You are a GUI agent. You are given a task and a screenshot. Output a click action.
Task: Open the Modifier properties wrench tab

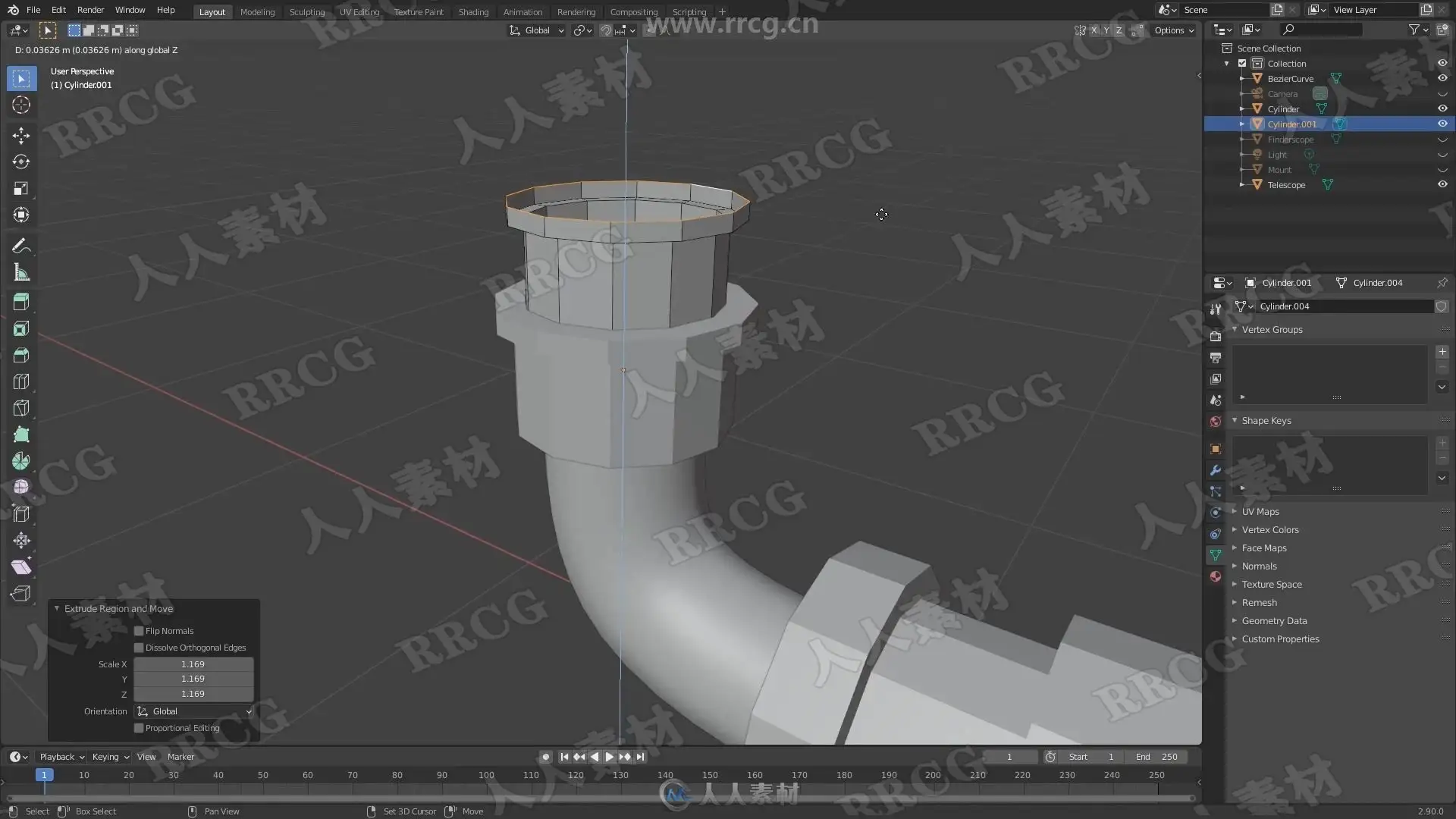(x=1216, y=470)
